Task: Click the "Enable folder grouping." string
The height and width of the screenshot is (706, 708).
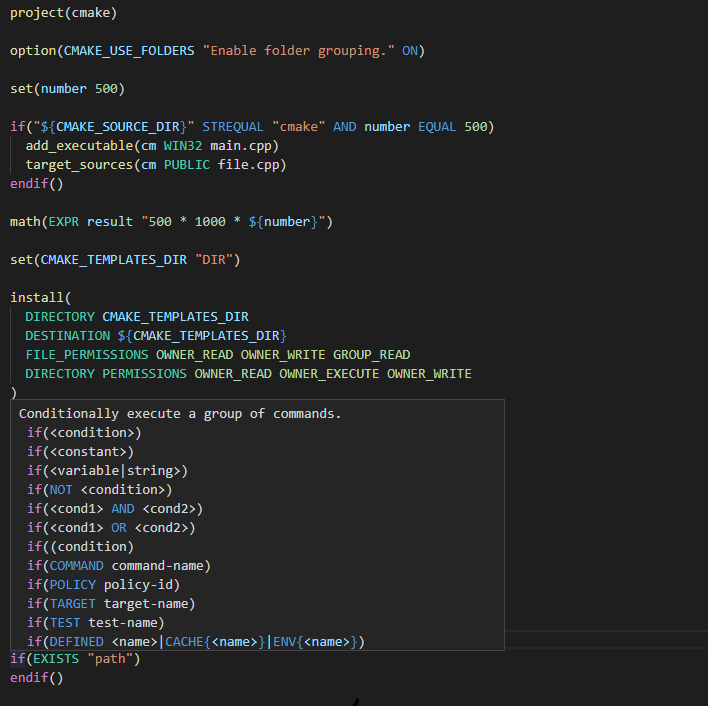Action: [298, 51]
